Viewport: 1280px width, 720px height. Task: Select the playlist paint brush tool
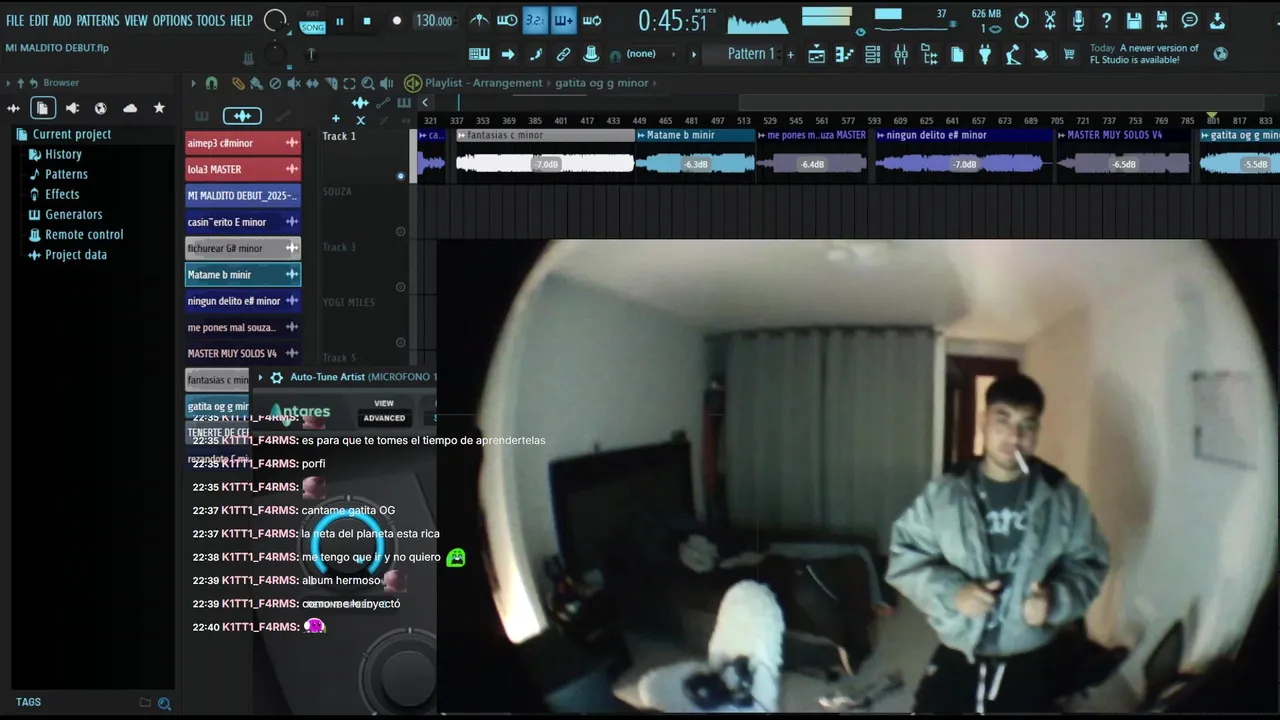coord(256,83)
